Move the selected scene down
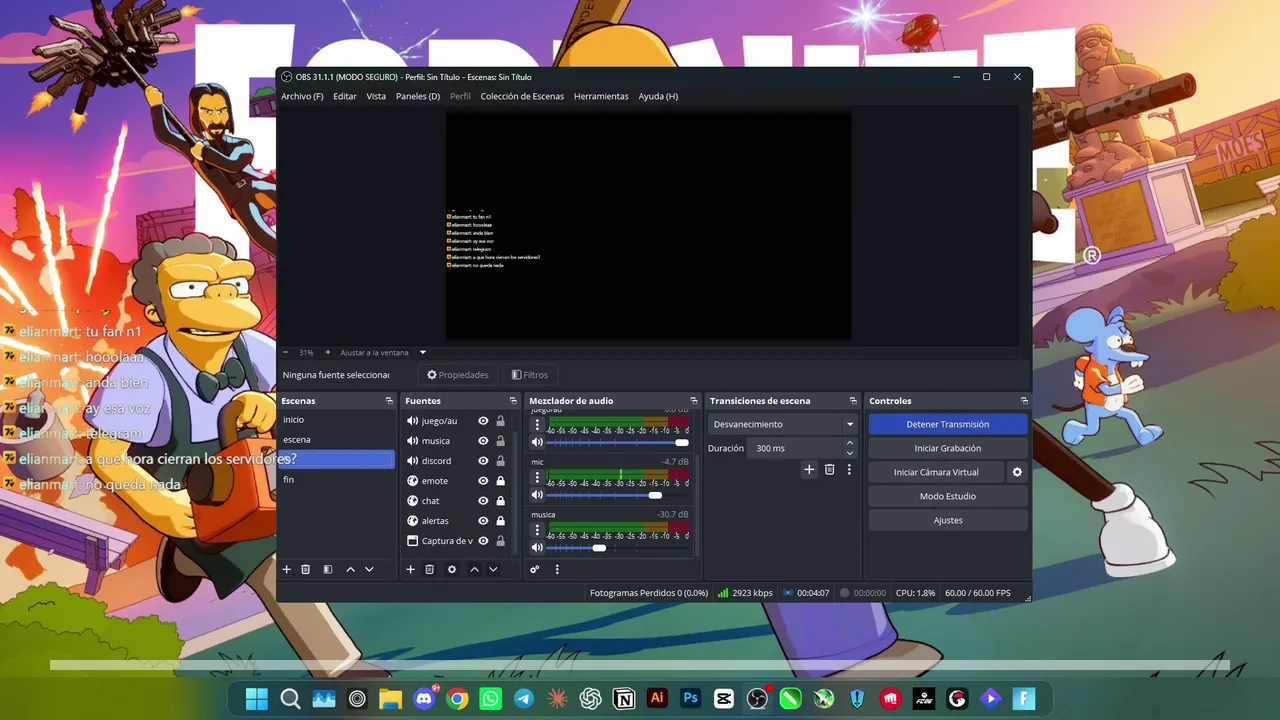Viewport: 1280px width, 720px height. [x=369, y=569]
